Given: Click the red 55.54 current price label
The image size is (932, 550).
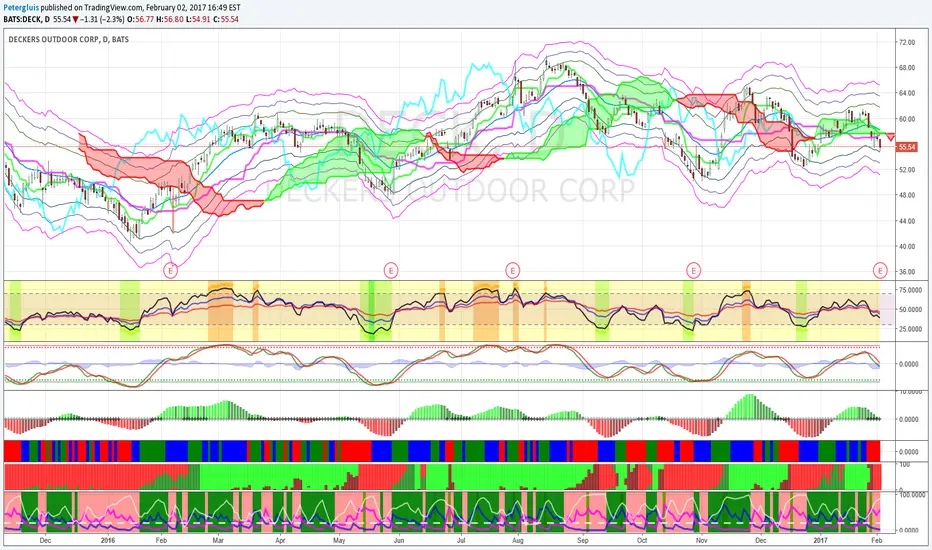Looking at the screenshot, I should (x=906, y=147).
